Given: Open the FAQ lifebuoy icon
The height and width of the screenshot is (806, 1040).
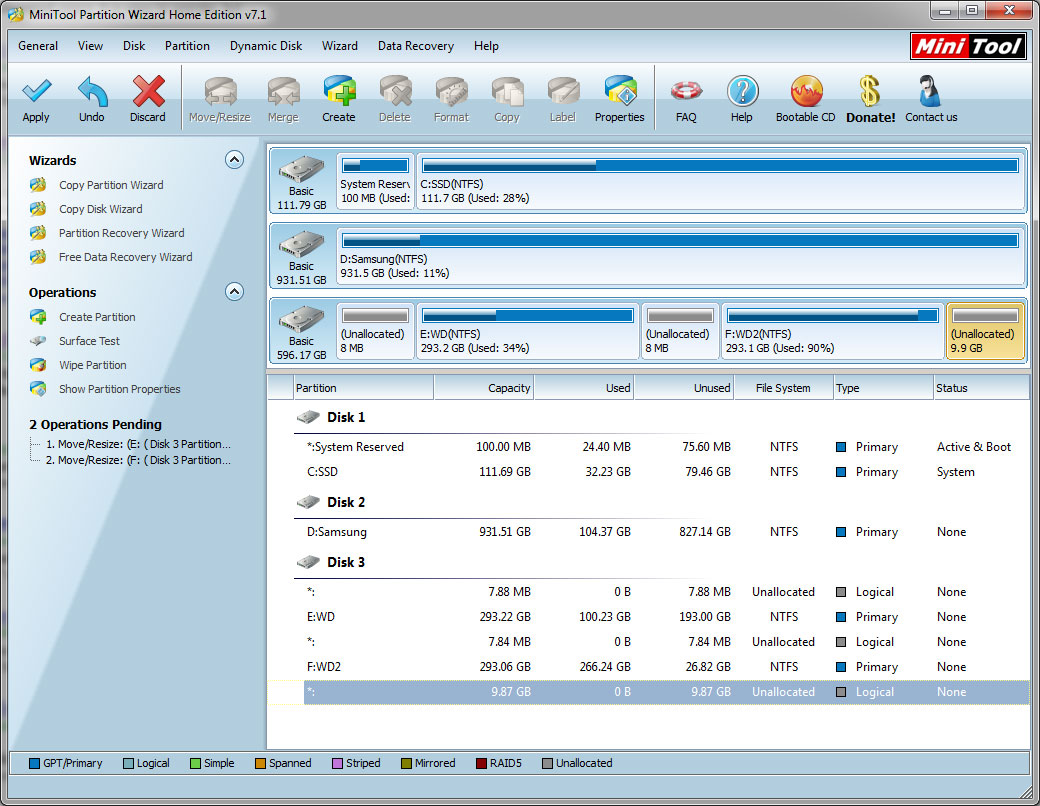Looking at the screenshot, I should pos(686,91).
